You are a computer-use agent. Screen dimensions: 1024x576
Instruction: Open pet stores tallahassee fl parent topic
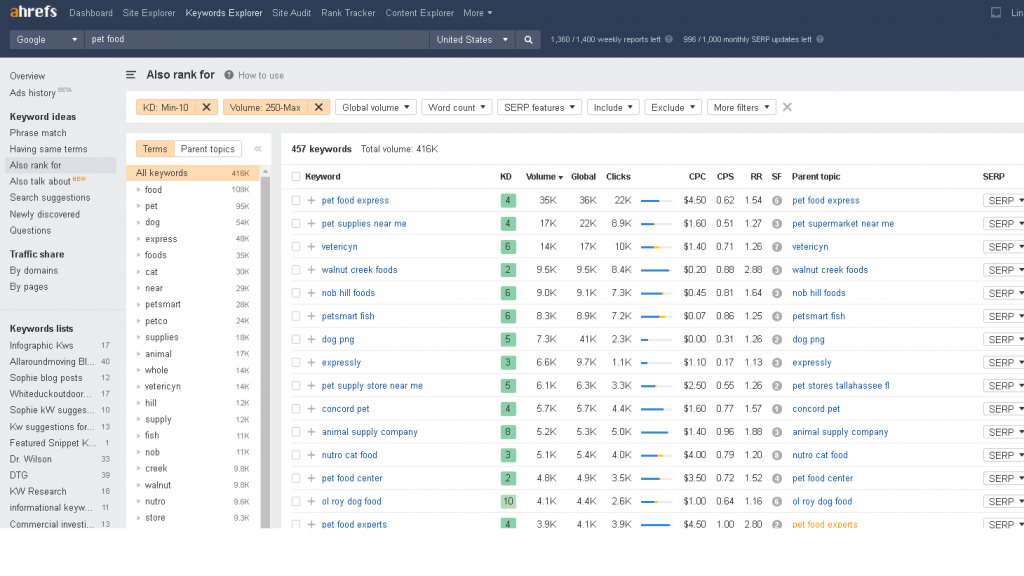[840, 385]
